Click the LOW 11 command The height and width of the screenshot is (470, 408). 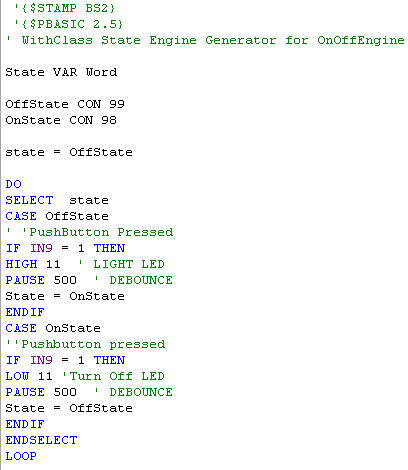pos(29,376)
